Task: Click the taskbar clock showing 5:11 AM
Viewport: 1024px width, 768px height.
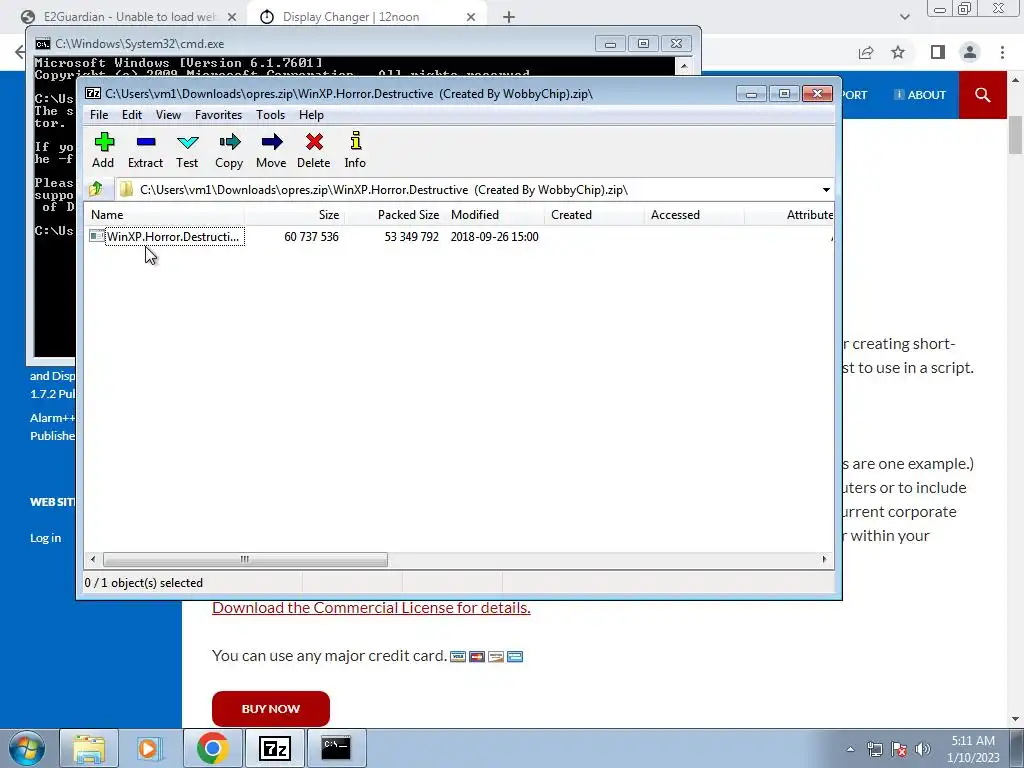Action: tap(973, 749)
